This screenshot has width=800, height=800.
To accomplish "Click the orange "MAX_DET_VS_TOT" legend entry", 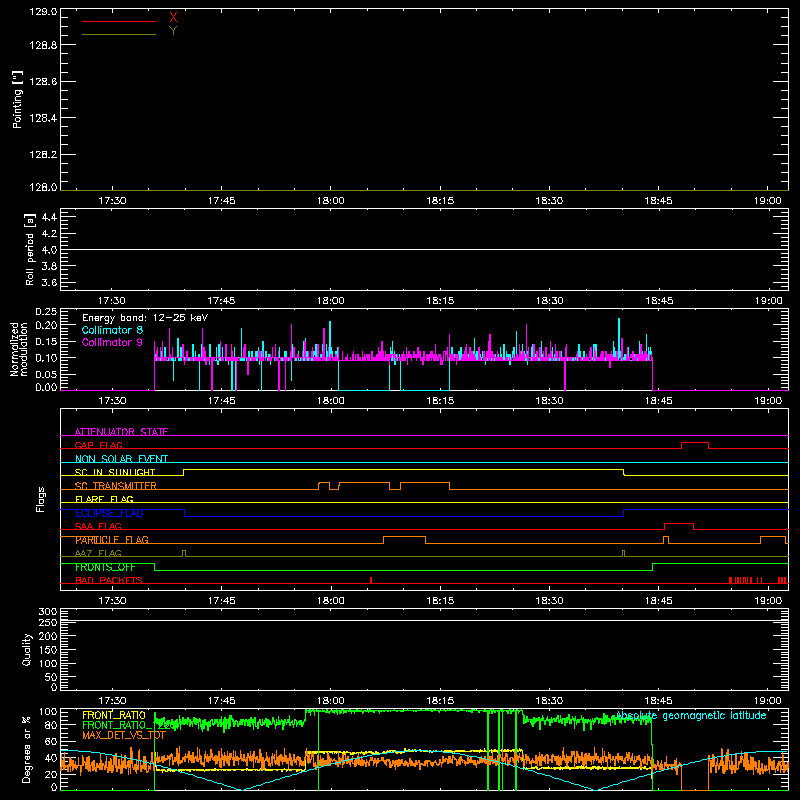I will pos(124,735).
